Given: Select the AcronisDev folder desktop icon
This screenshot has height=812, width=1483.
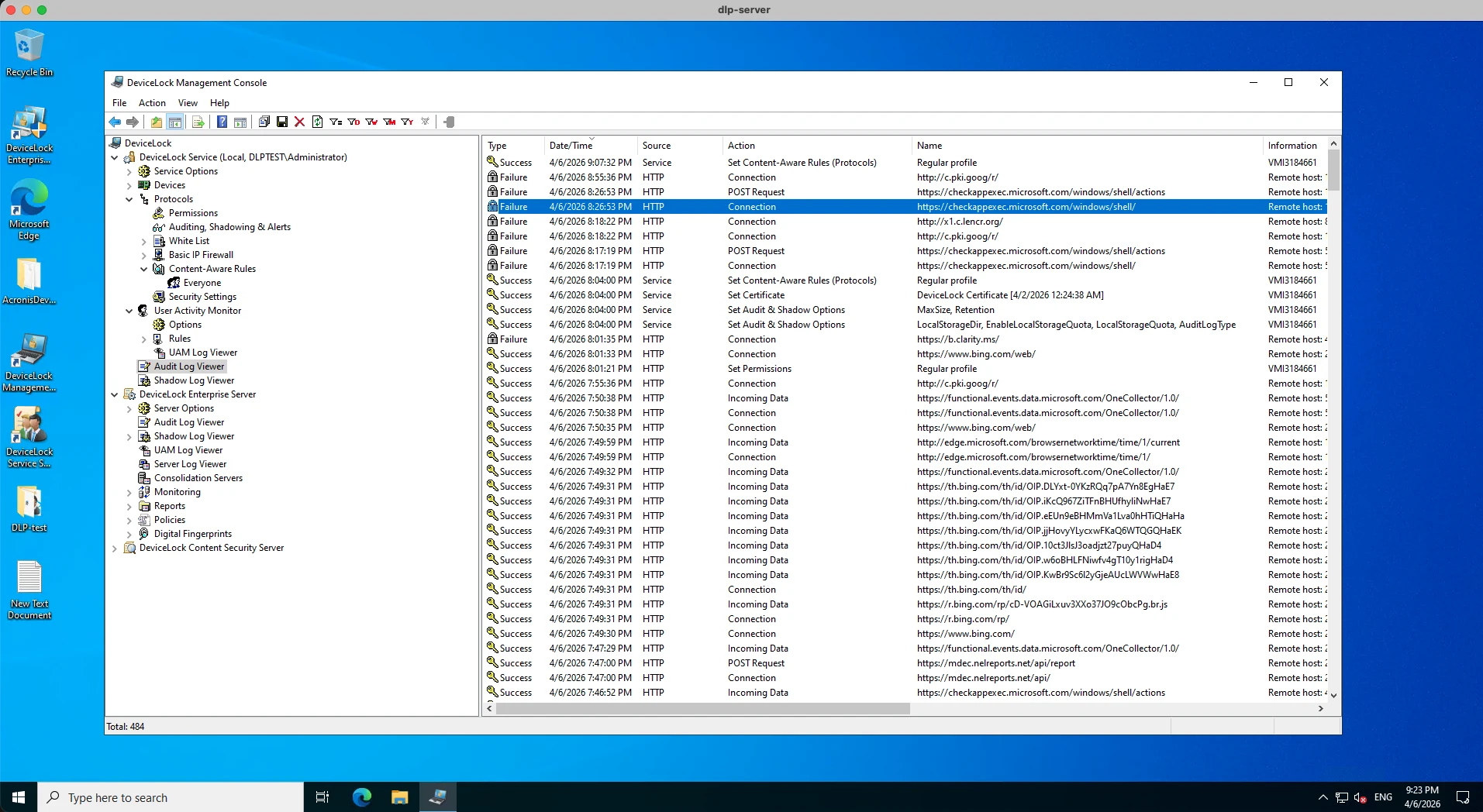Looking at the screenshot, I should click(x=29, y=280).
